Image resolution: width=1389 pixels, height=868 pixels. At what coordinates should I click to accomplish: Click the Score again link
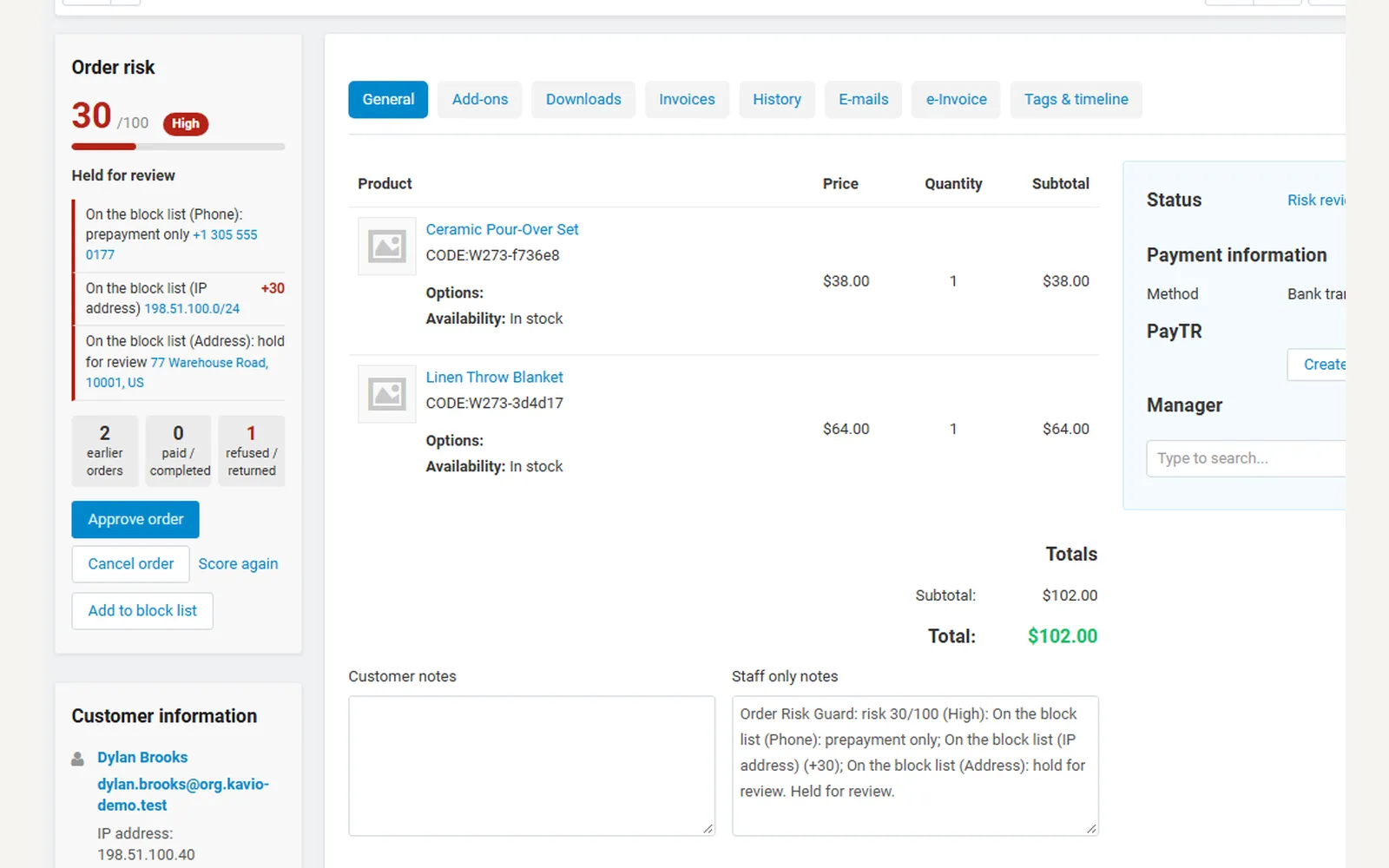tap(238, 564)
